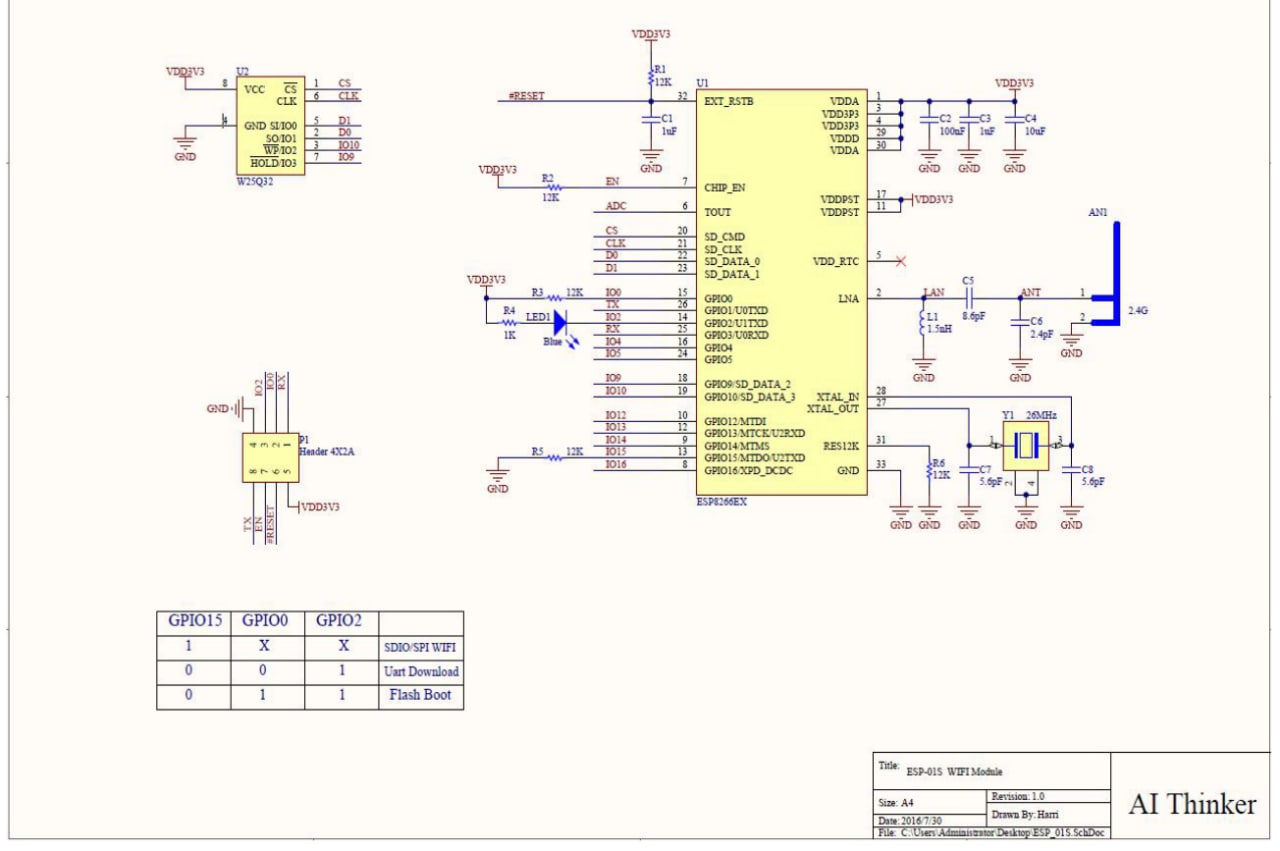Click the 'ANT' net label
The width and height of the screenshot is (1280, 851).
[1030, 291]
